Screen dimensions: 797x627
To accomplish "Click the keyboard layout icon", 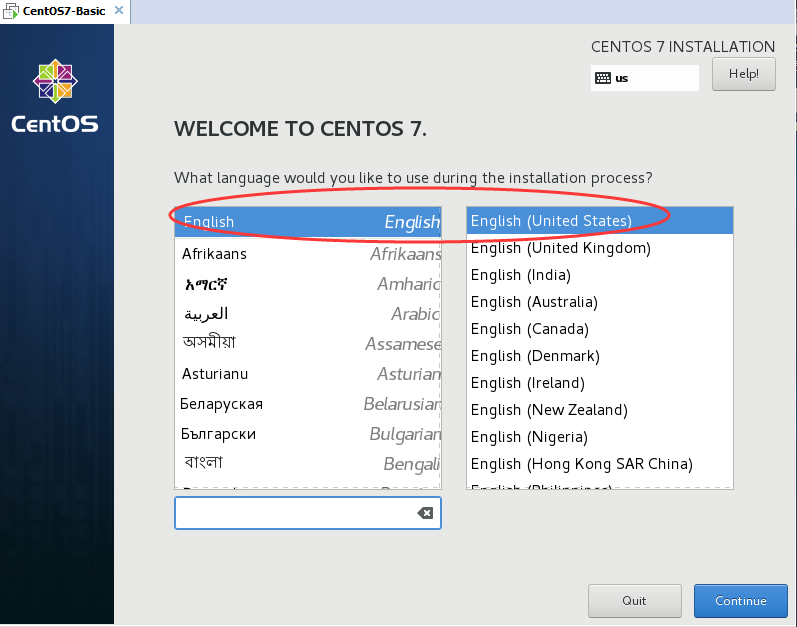I will point(603,78).
